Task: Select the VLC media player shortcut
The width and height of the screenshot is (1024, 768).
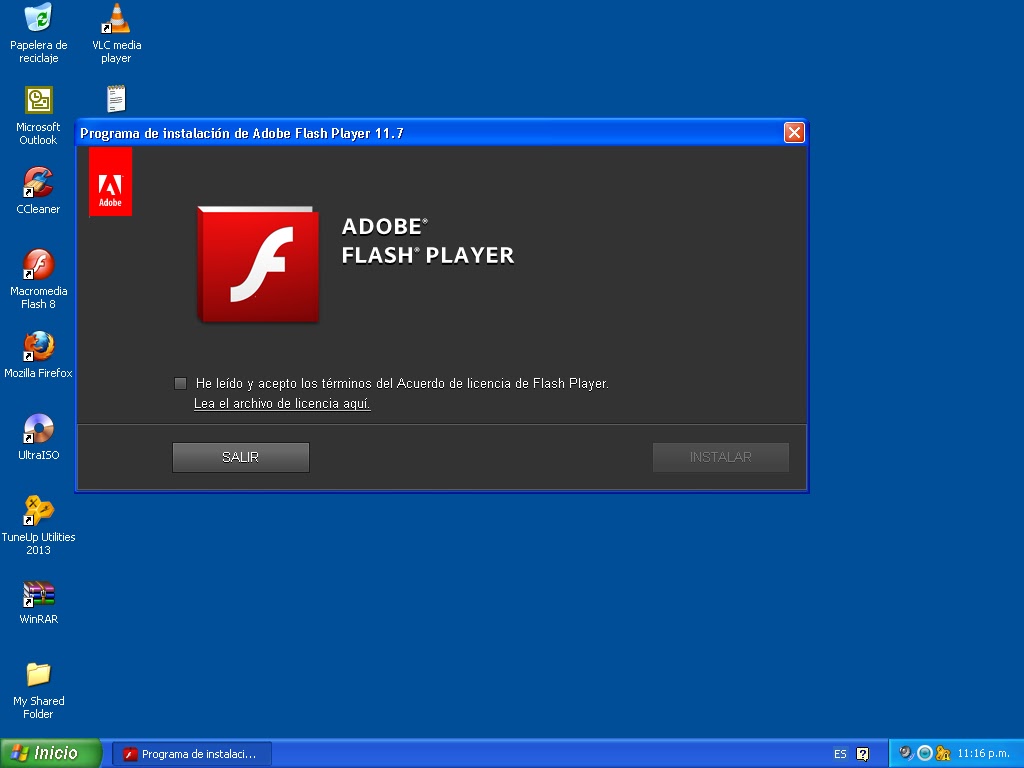Action: pos(116,33)
